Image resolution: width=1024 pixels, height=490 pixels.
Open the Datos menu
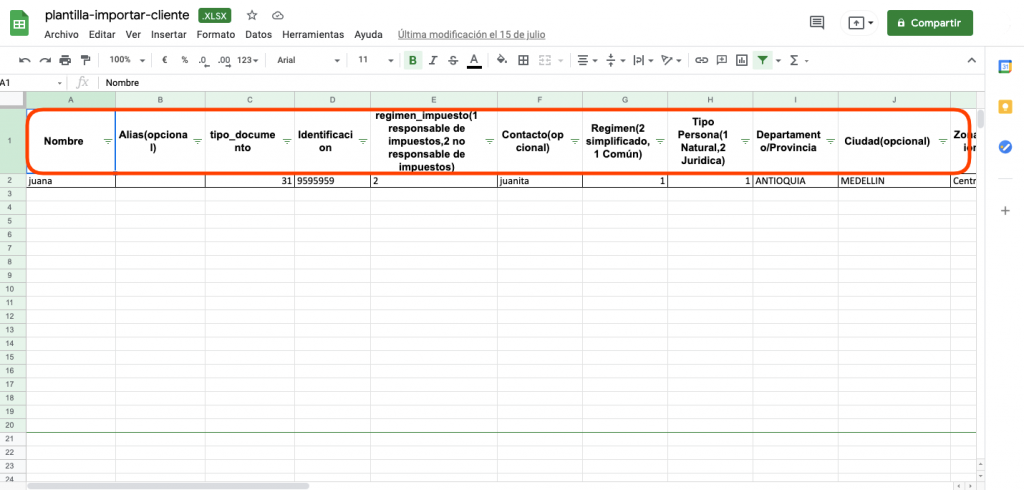coord(259,35)
